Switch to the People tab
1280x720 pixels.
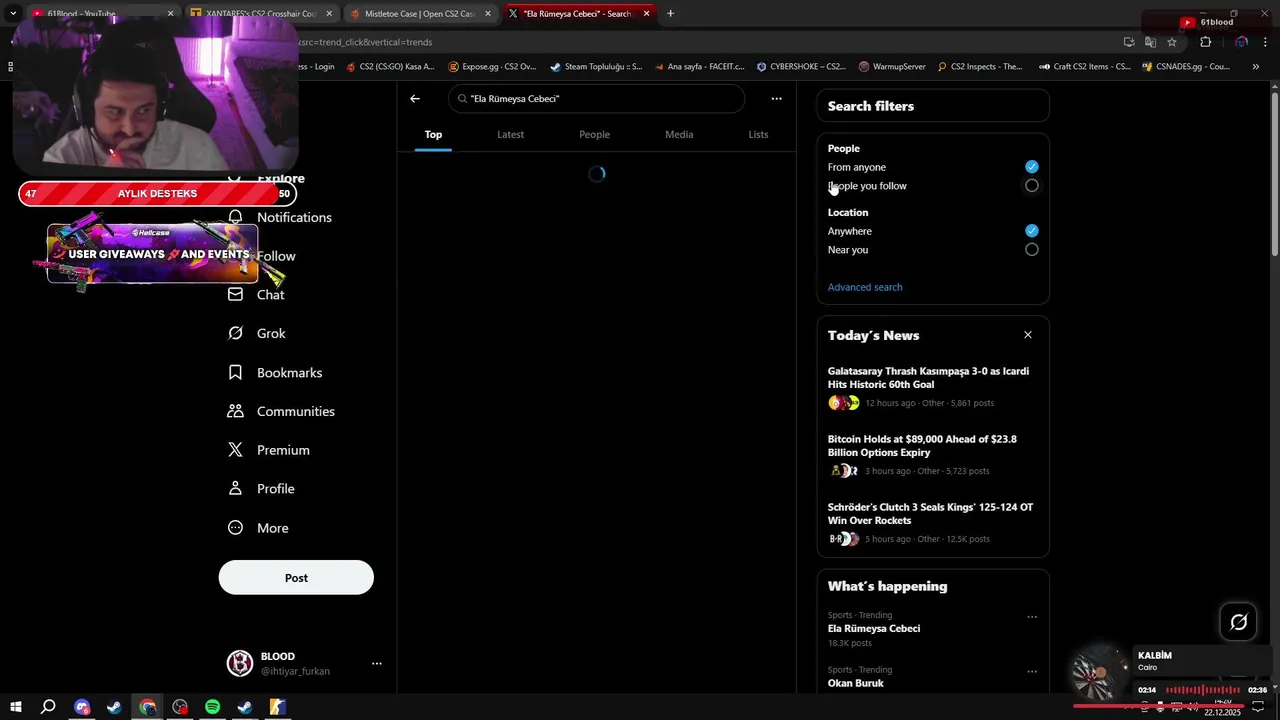click(594, 134)
